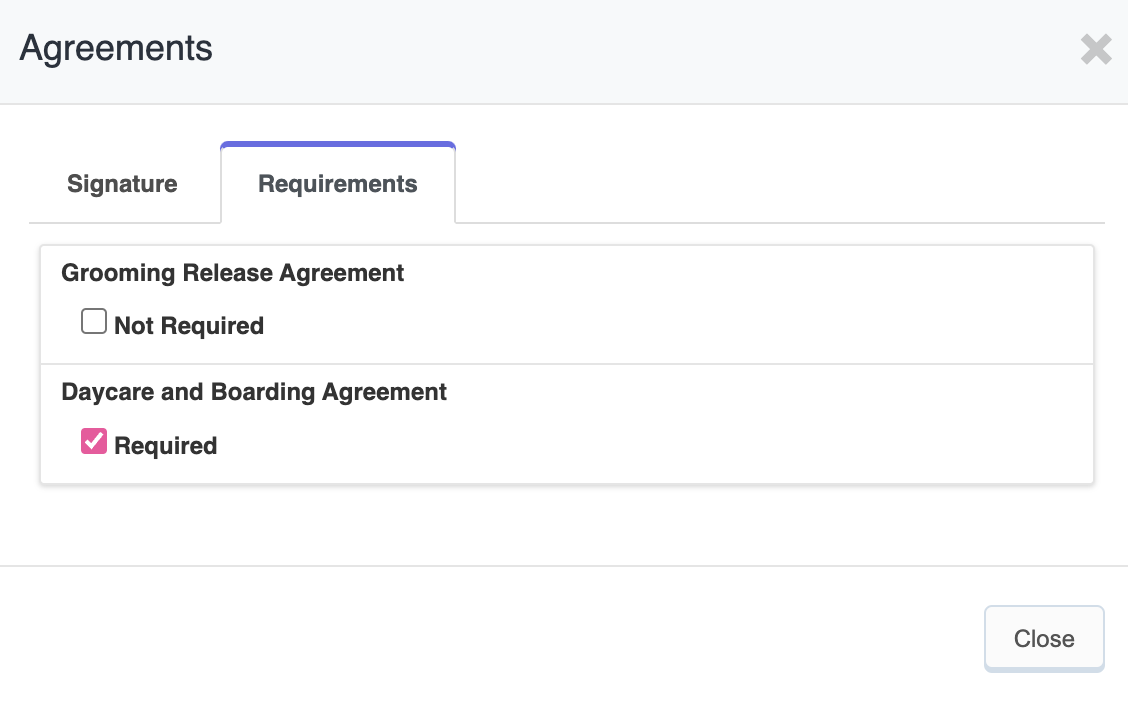The height and width of the screenshot is (702, 1128).
Task: Click the 'Not Required' label text
Action: point(189,326)
